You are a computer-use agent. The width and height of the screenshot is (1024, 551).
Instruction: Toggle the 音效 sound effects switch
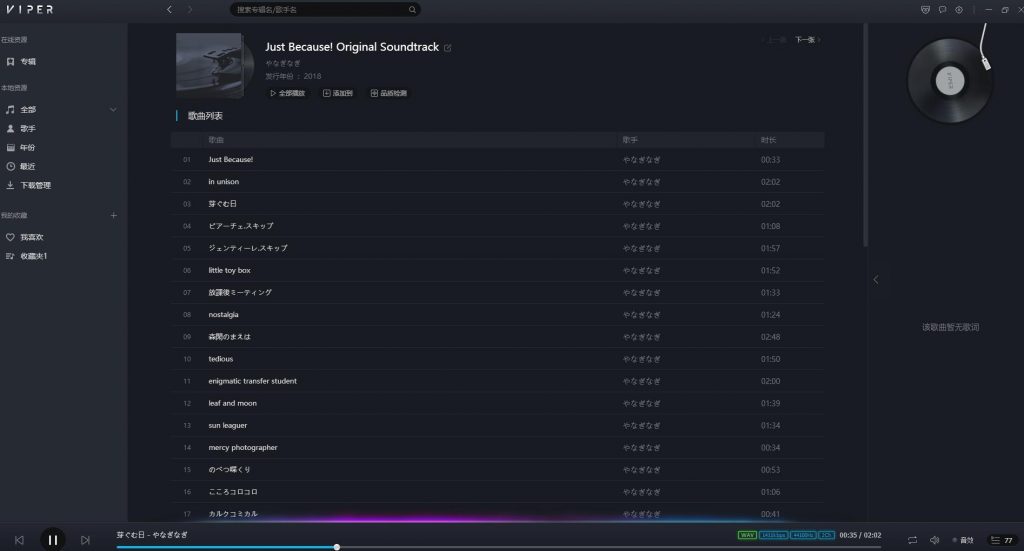point(963,540)
